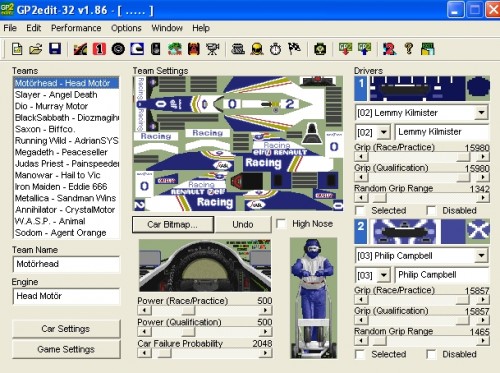Decrease Power (Qualification) with left arrow
Image resolution: width=500 pixels, height=373 pixels.
pyautogui.click(x=144, y=332)
